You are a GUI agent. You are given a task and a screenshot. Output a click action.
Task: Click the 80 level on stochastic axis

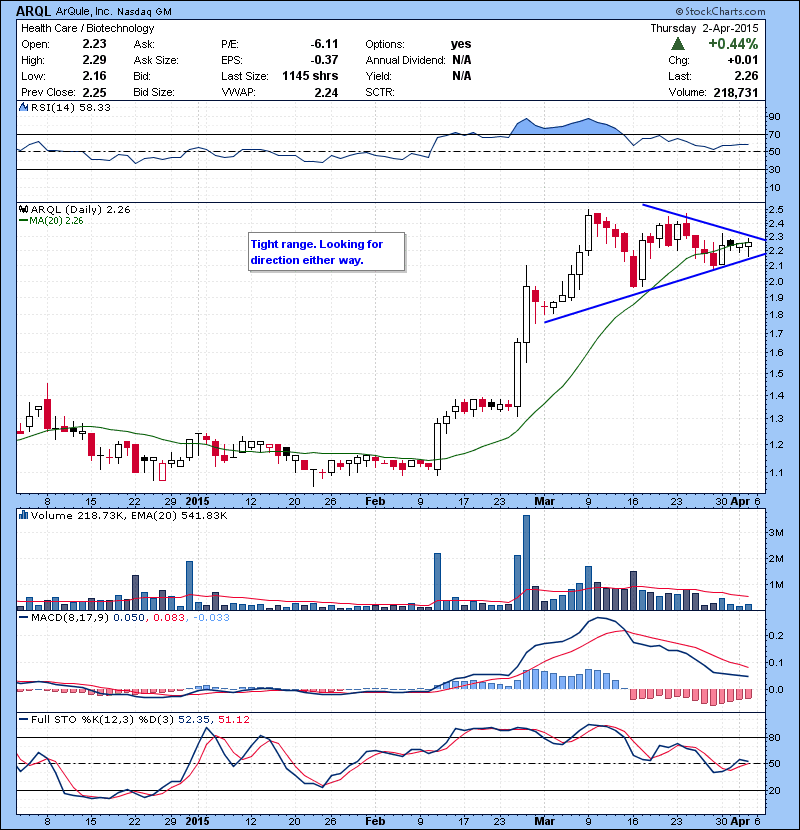(774, 737)
